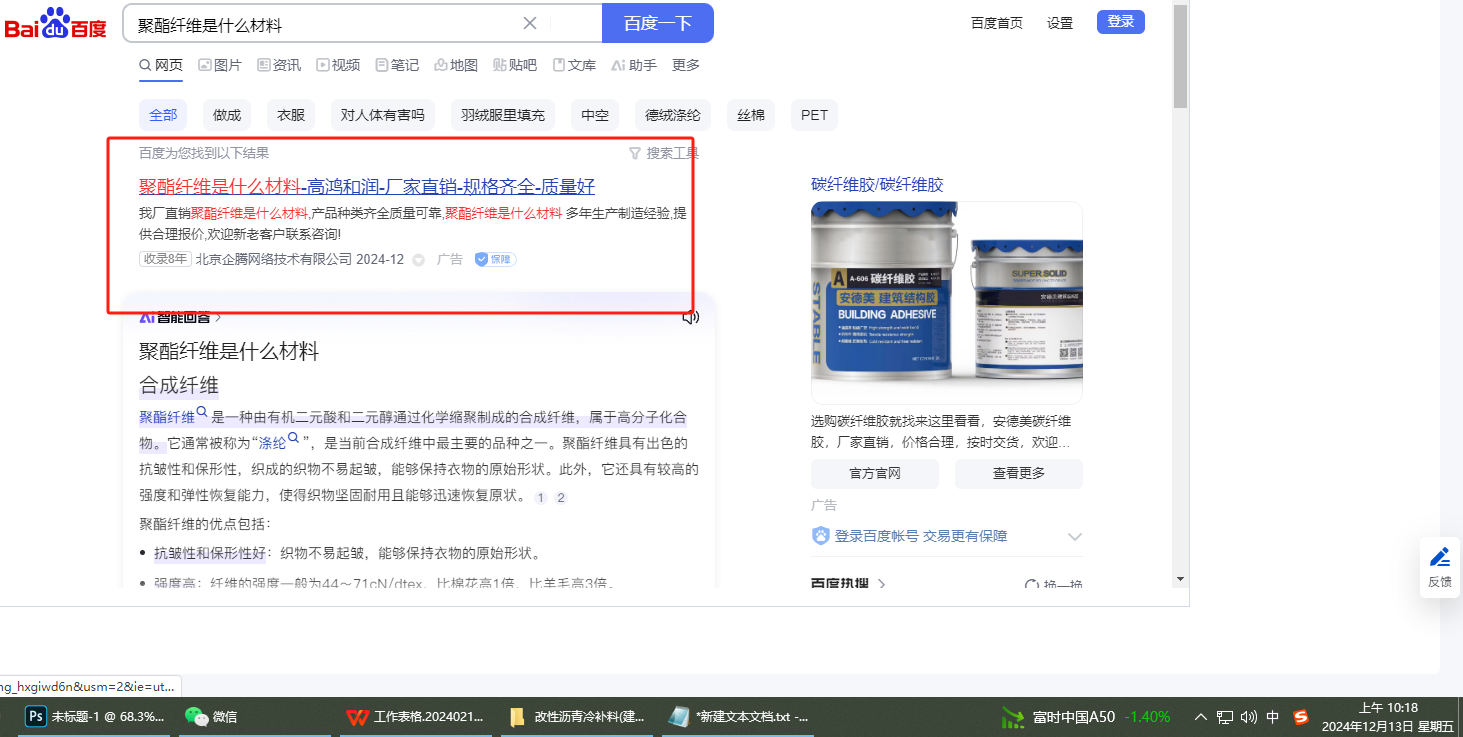The width and height of the screenshot is (1463, 737).
Task: Open the ad result titled 聚酯纤维是什么材料-高鸿和润
Action: click(x=367, y=186)
